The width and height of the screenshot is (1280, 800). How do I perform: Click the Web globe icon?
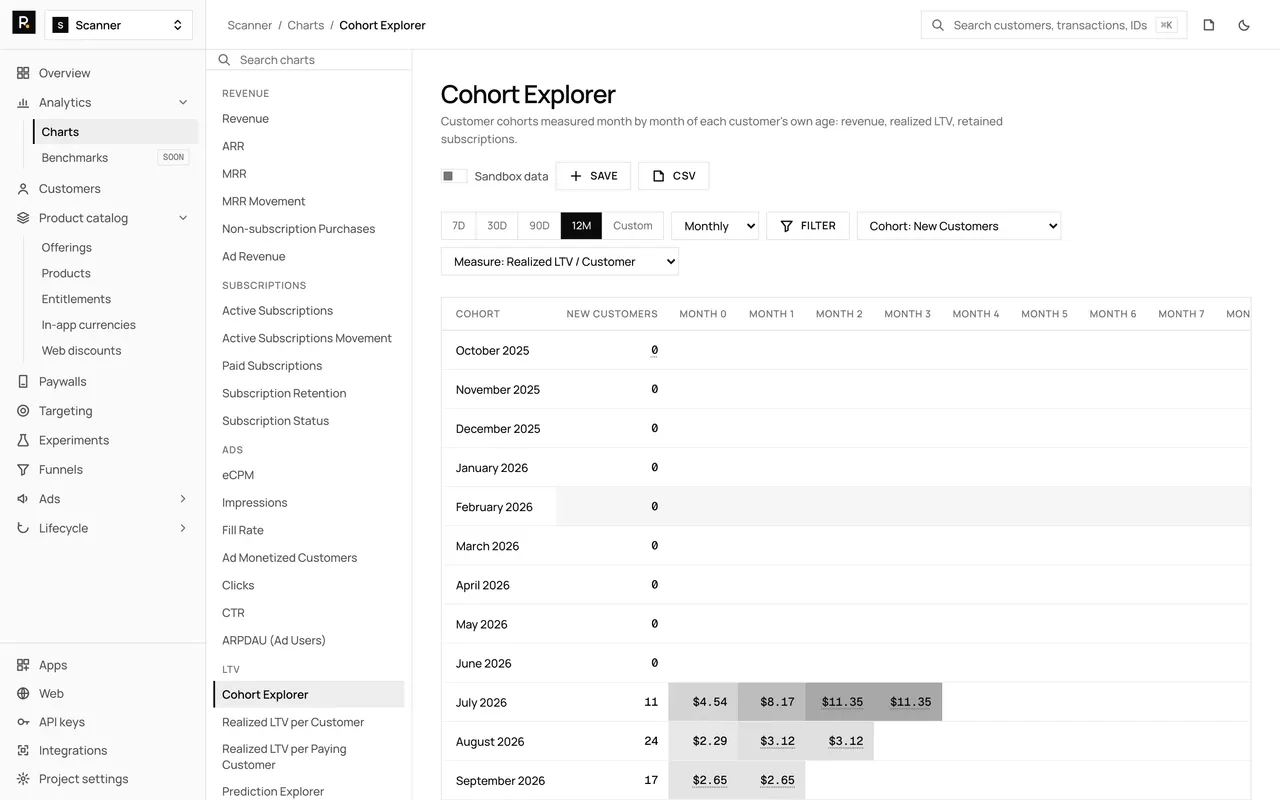tap(23, 694)
